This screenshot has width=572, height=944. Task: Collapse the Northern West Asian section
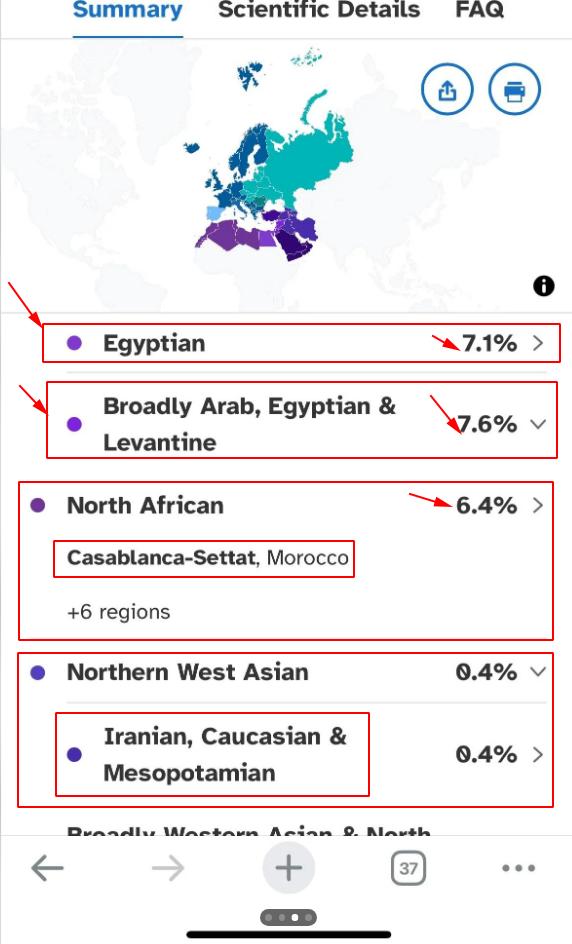538,671
